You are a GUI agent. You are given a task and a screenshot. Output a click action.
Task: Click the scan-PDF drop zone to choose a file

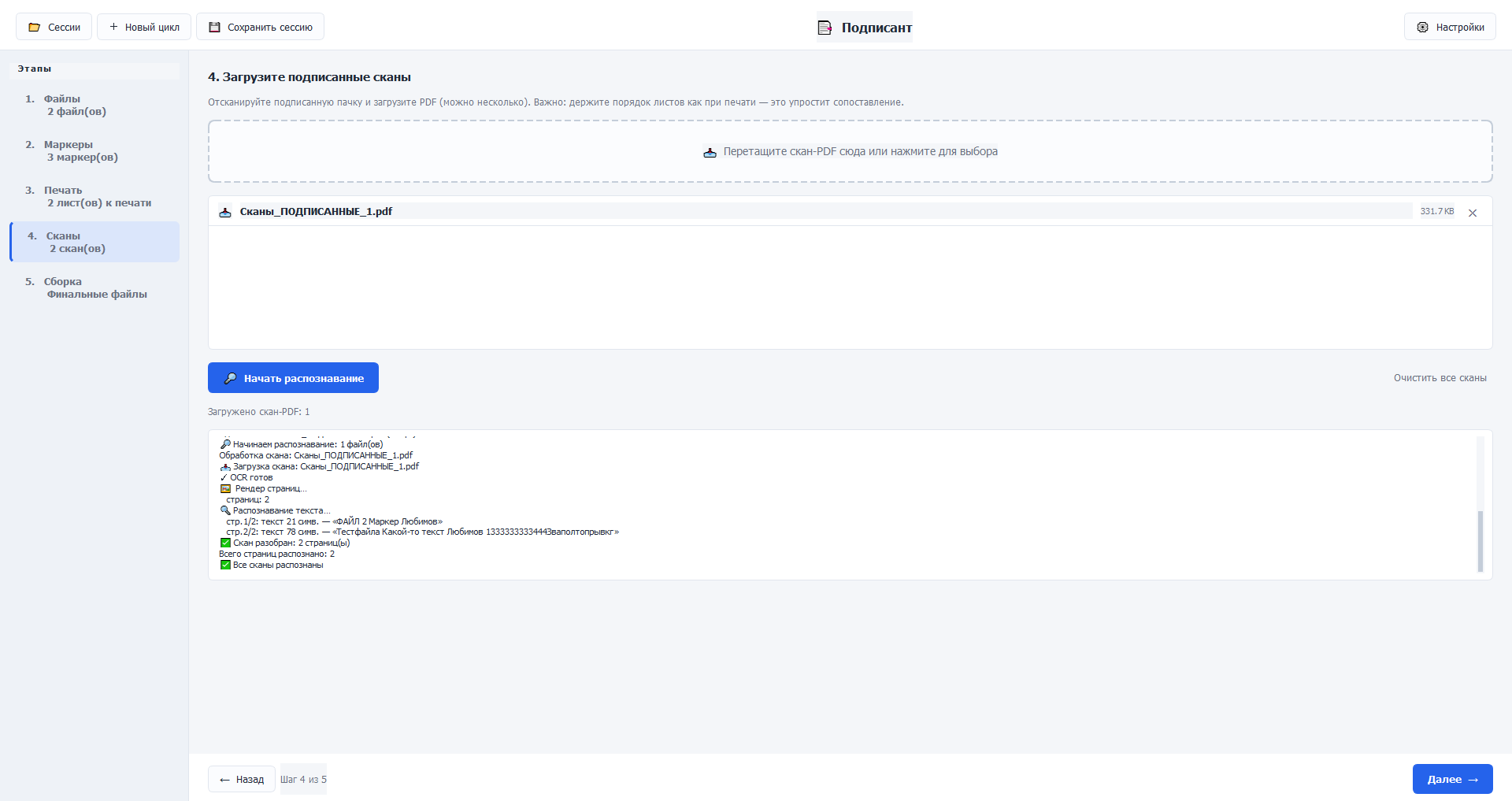click(850, 151)
